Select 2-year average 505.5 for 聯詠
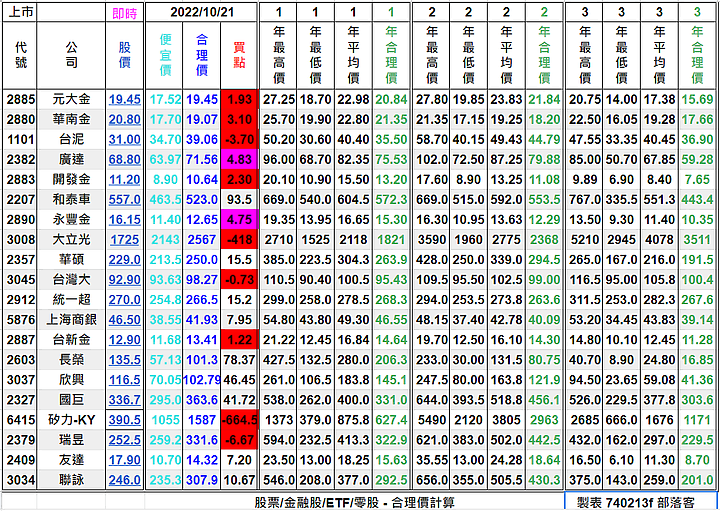This screenshot has height=511, width=720. (x=506, y=480)
